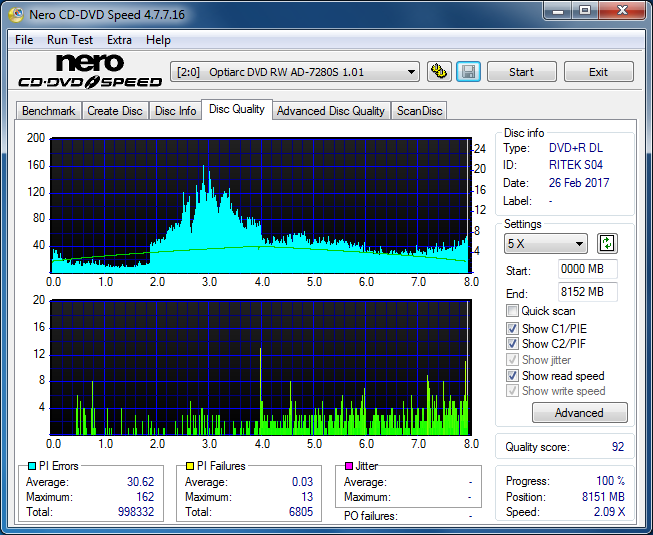Click PI Failures total value 6805
The width and height of the screenshot is (653, 535).
(301, 512)
